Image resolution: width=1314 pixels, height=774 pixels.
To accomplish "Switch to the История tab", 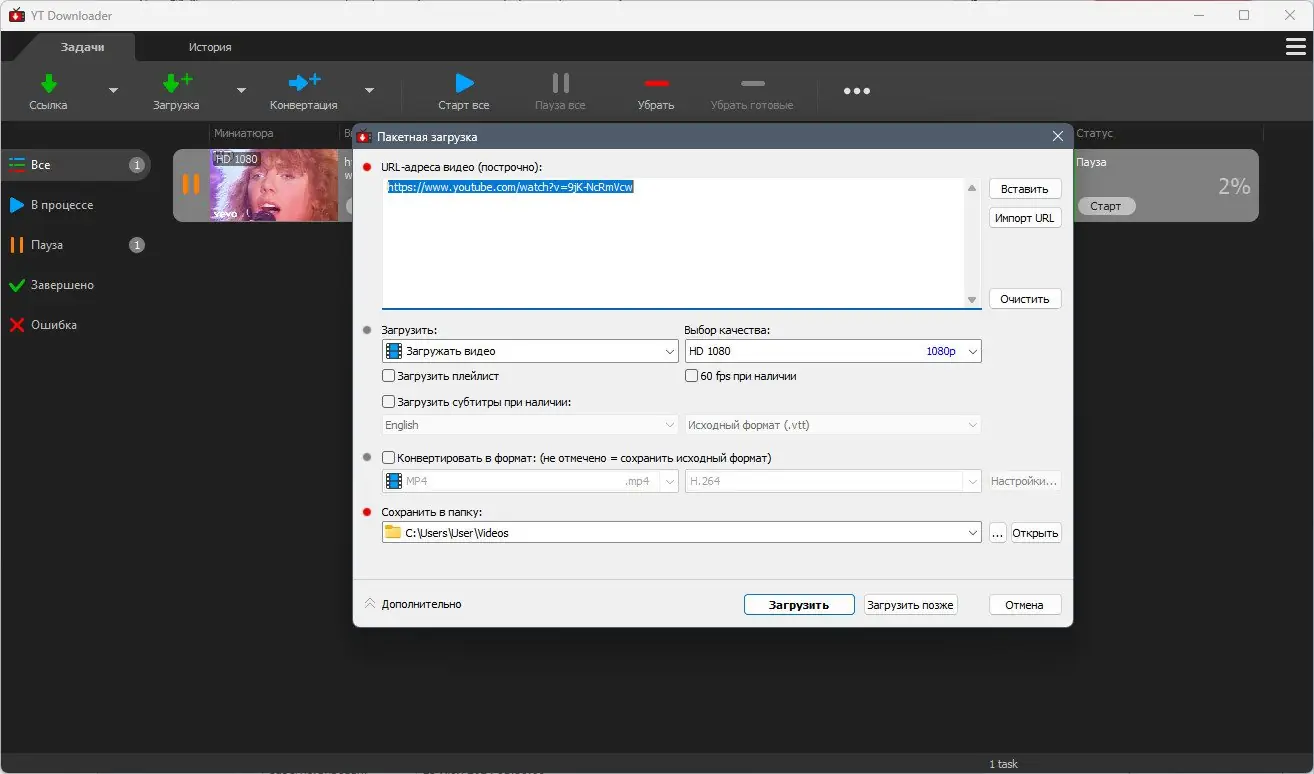I will click(210, 47).
